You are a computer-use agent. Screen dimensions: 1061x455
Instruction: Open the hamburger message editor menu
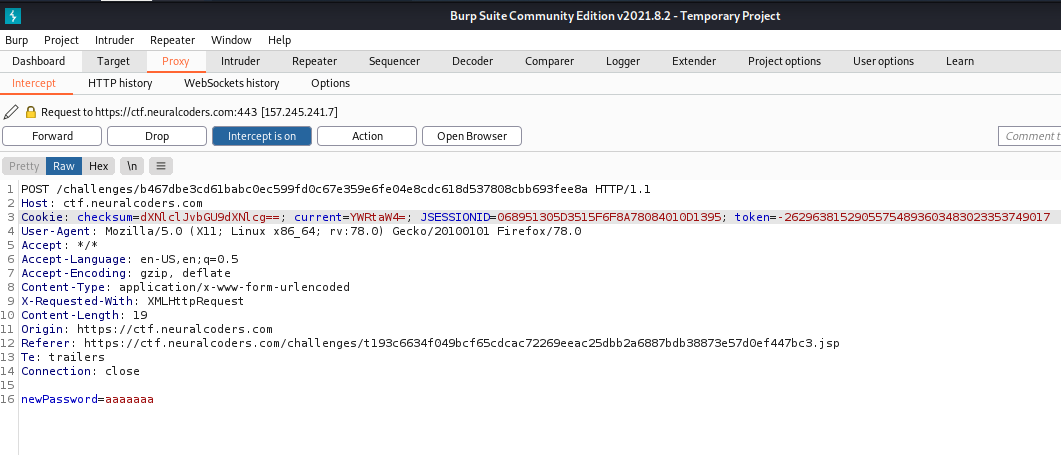[162, 166]
